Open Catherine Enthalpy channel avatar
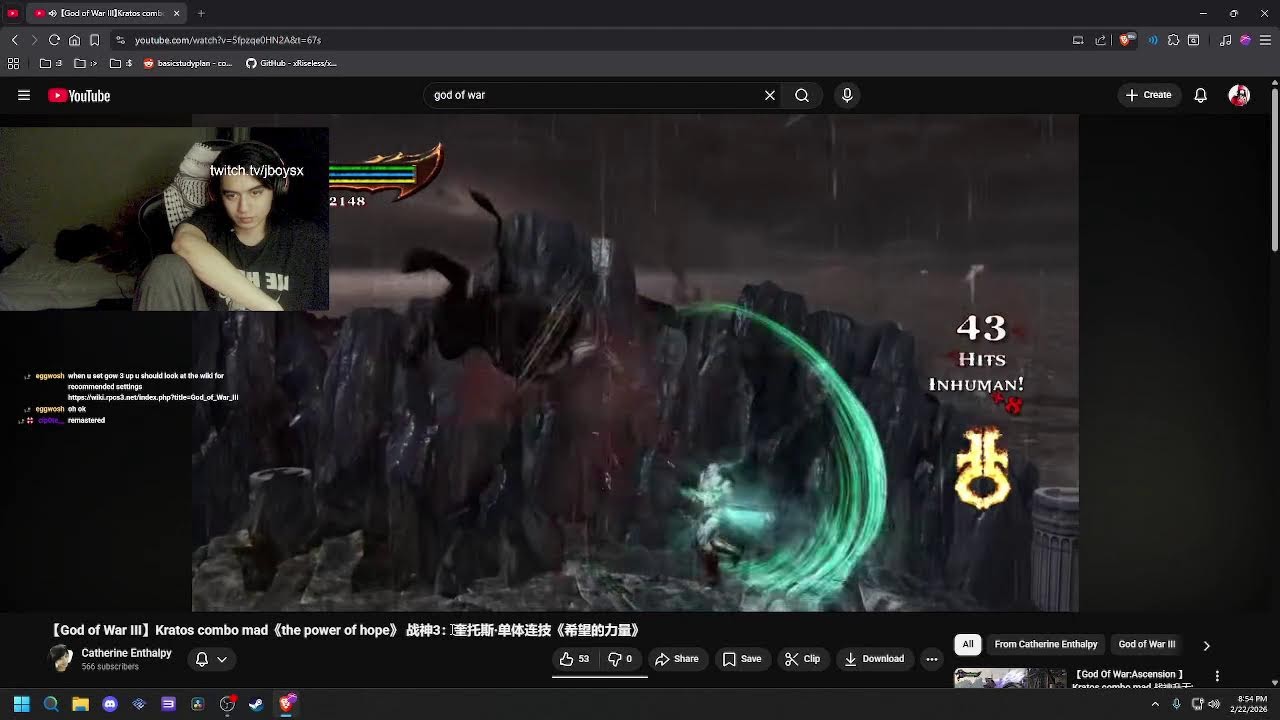1280x720 pixels. [61, 659]
